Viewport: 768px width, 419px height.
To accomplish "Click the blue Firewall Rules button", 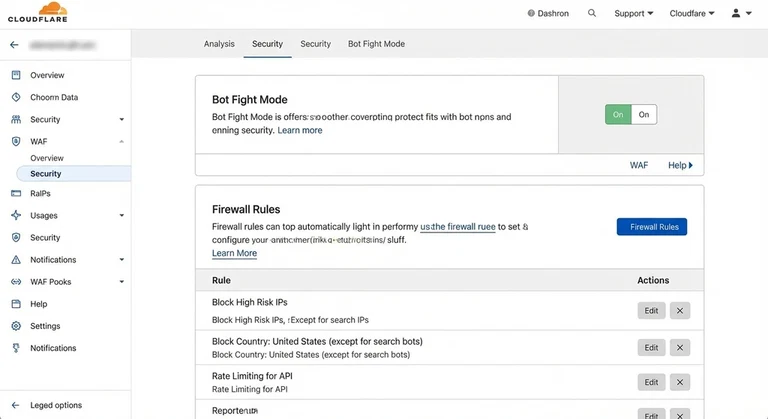I will (651, 227).
